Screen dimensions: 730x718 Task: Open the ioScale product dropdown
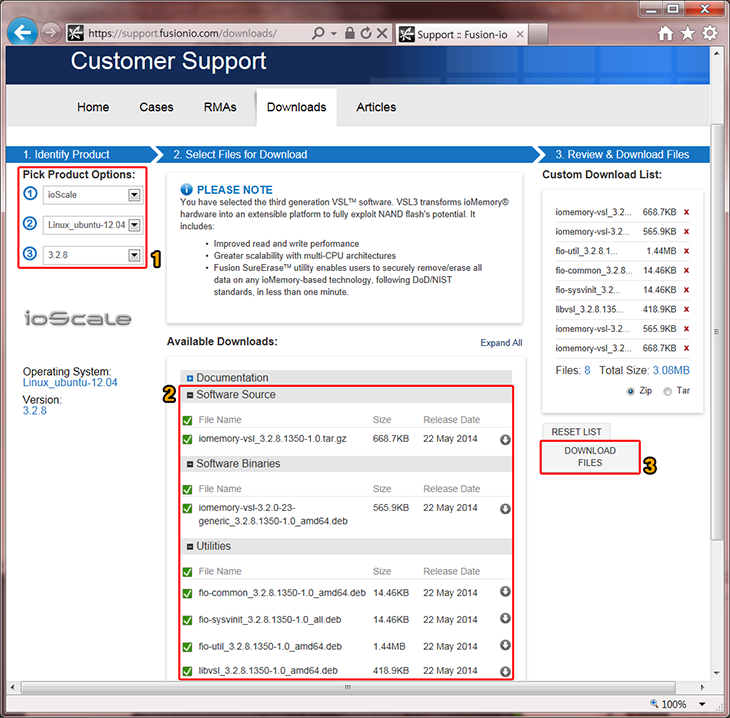tap(134, 195)
